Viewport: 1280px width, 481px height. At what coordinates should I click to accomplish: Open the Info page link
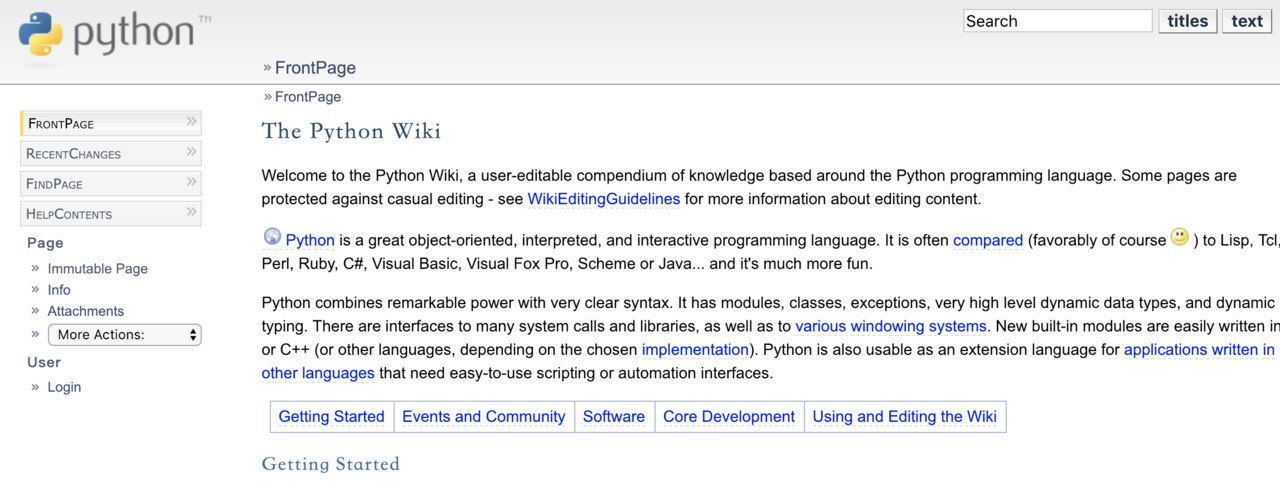(59, 290)
